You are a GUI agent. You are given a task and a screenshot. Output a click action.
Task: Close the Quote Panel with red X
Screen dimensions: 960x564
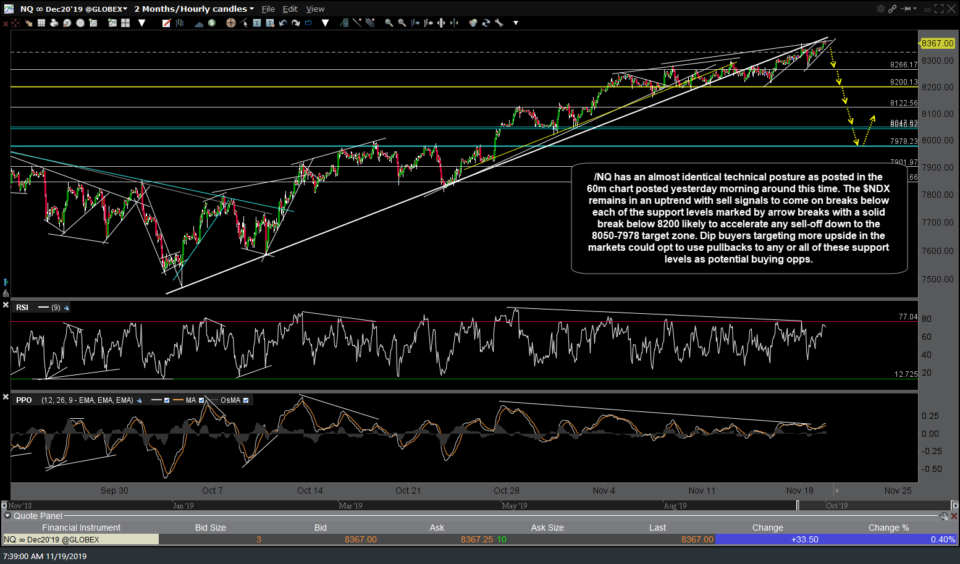point(954,516)
